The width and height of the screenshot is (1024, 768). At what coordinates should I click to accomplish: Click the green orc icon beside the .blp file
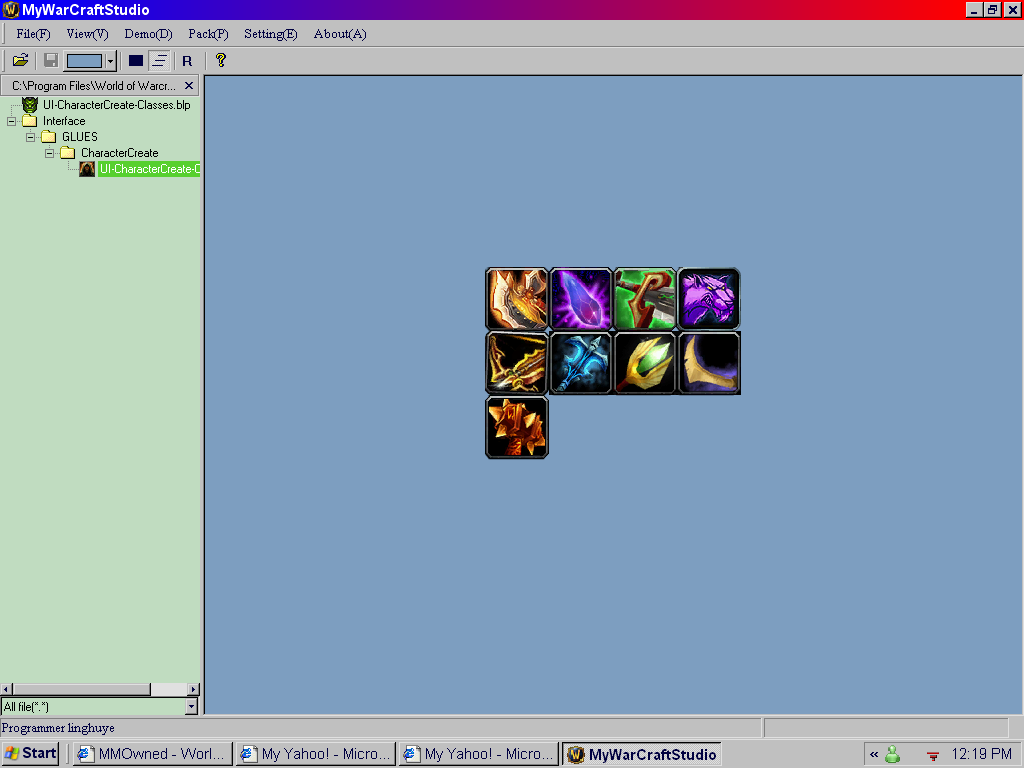[29, 104]
